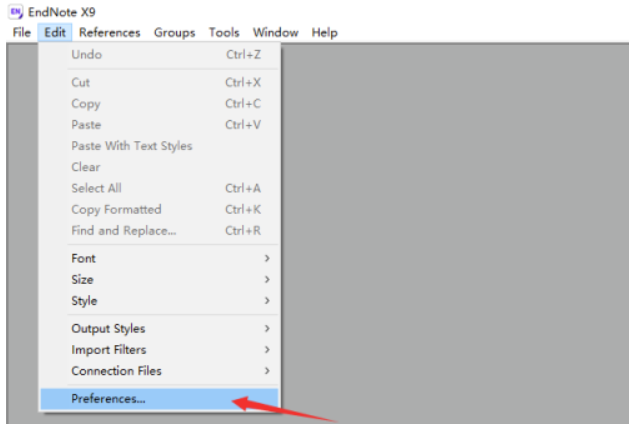629x425 pixels.
Task: Open the Help menu
Action: (325, 33)
